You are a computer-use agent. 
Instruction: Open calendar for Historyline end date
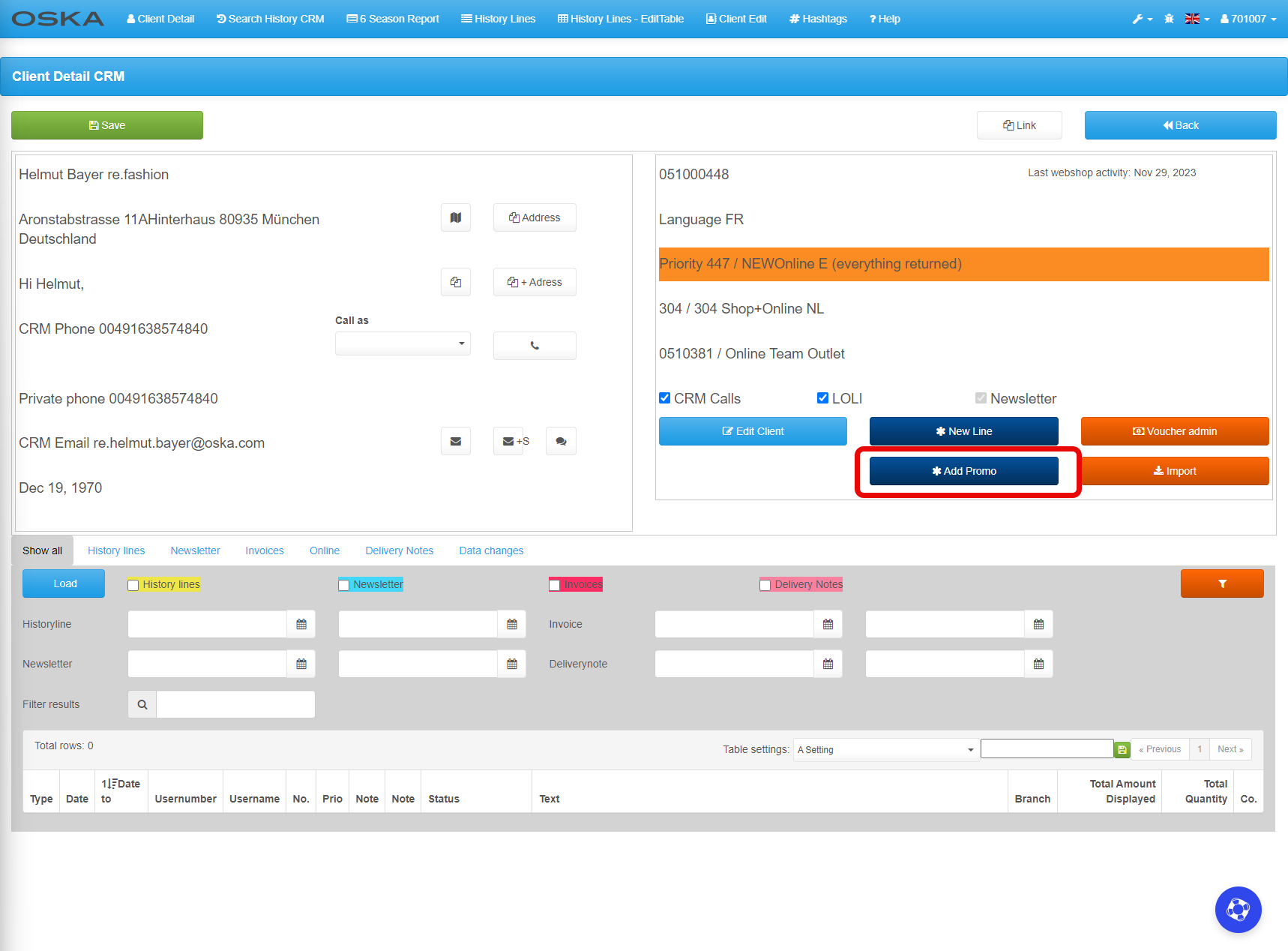(x=512, y=624)
